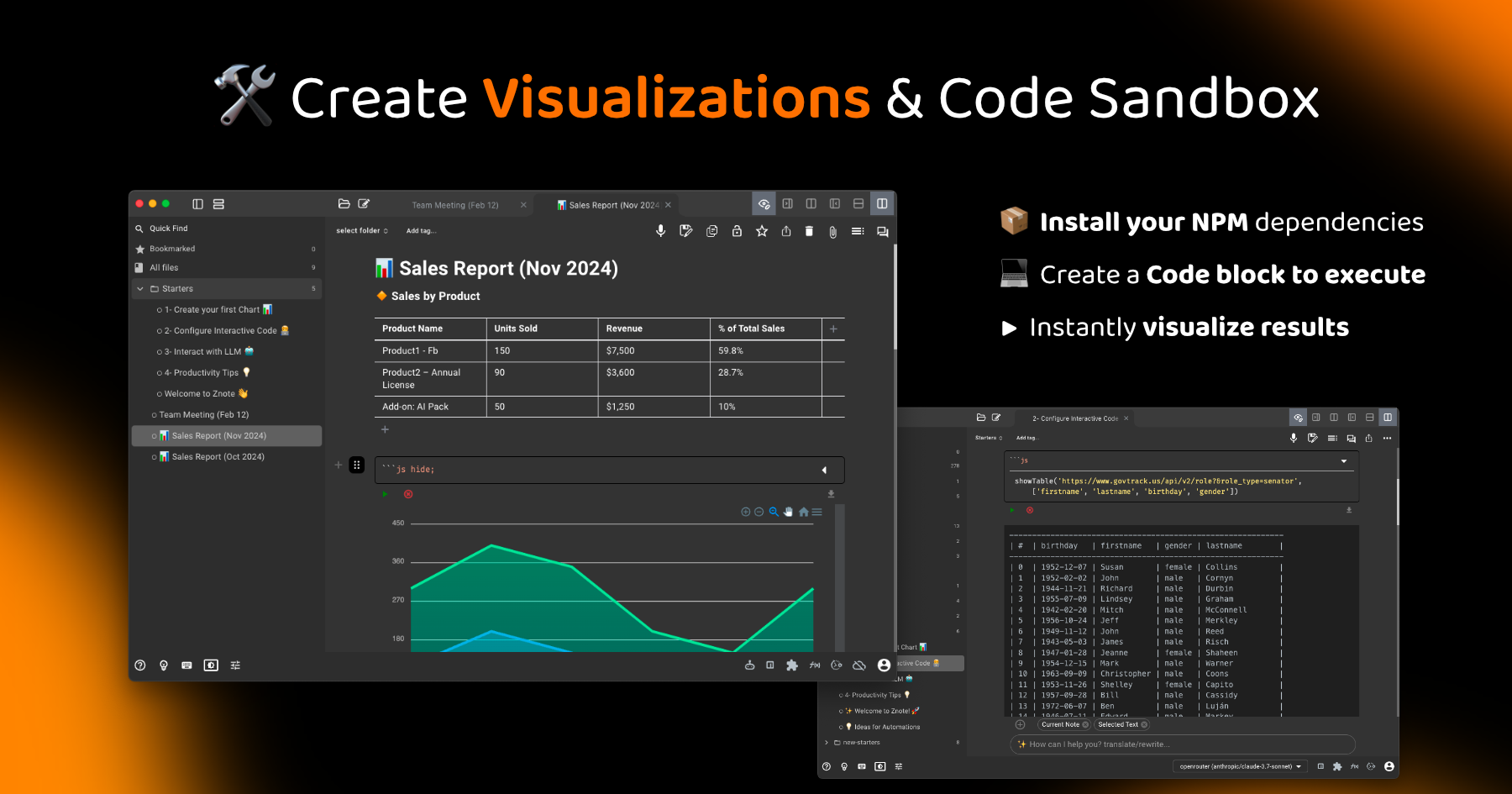Toggle cloud sync in the Sales Report window
Viewport: 1512px width, 794px height.
click(x=859, y=665)
